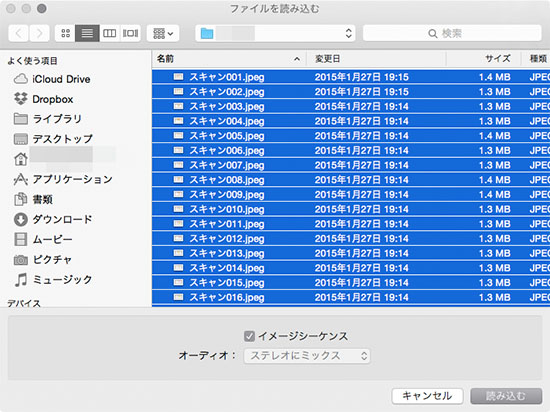Image resolution: width=550 pixels, height=412 pixels.
Task: Open the オーディオ ステレオにミックス dropdown
Action: (x=307, y=356)
